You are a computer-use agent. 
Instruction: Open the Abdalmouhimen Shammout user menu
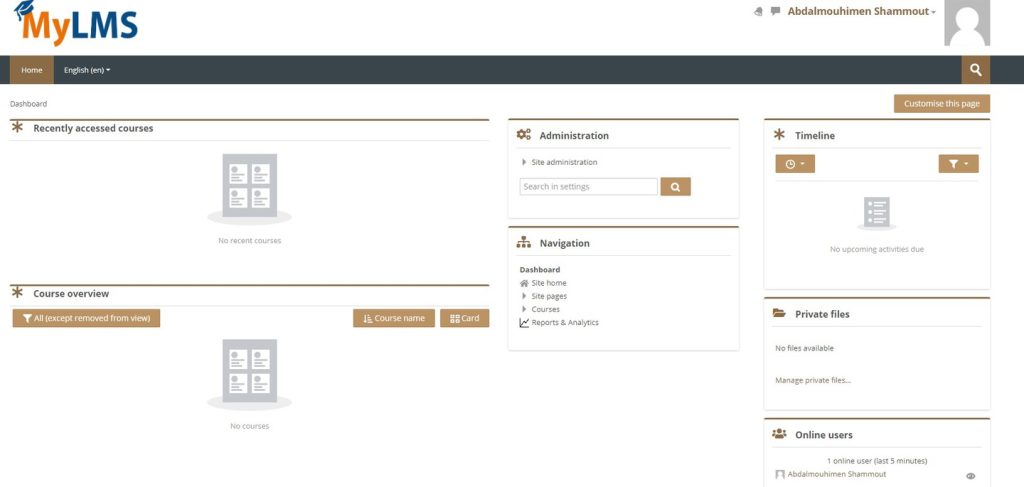pyautogui.click(x=861, y=12)
